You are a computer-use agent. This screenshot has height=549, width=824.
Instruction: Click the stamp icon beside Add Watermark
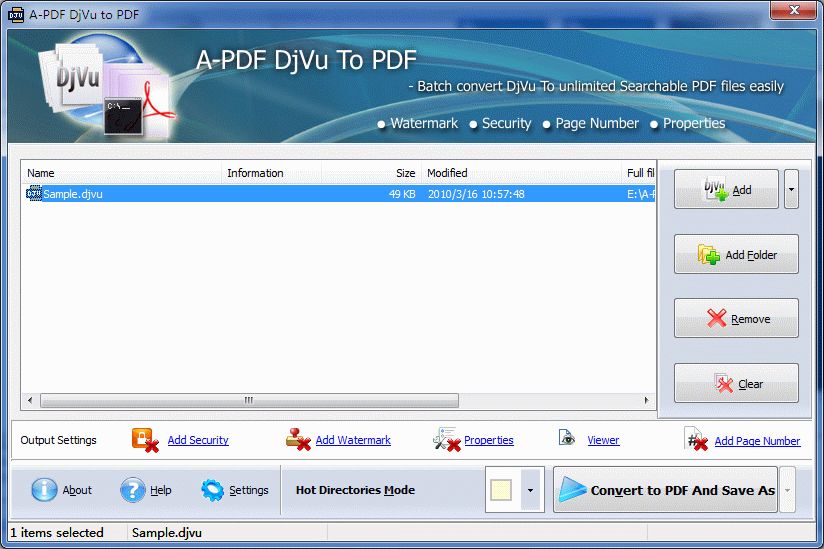[x=298, y=439]
